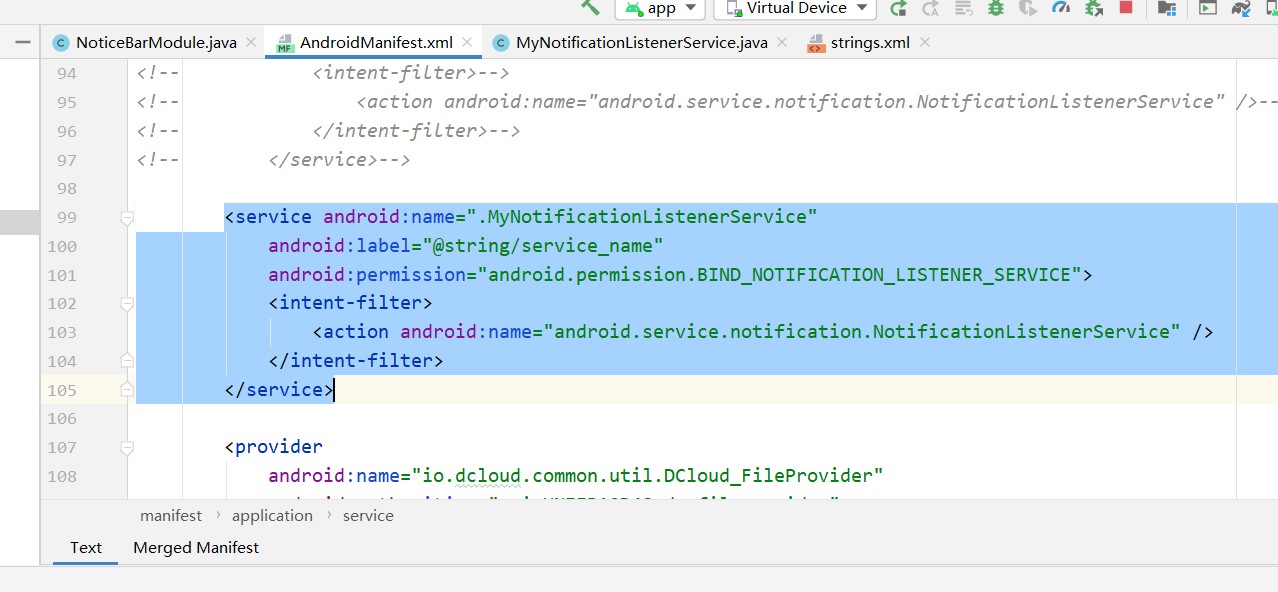Click the application breadcrumb
Image resolution: width=1278 pixels, height=592 pixels.
[x=272, y=516]
